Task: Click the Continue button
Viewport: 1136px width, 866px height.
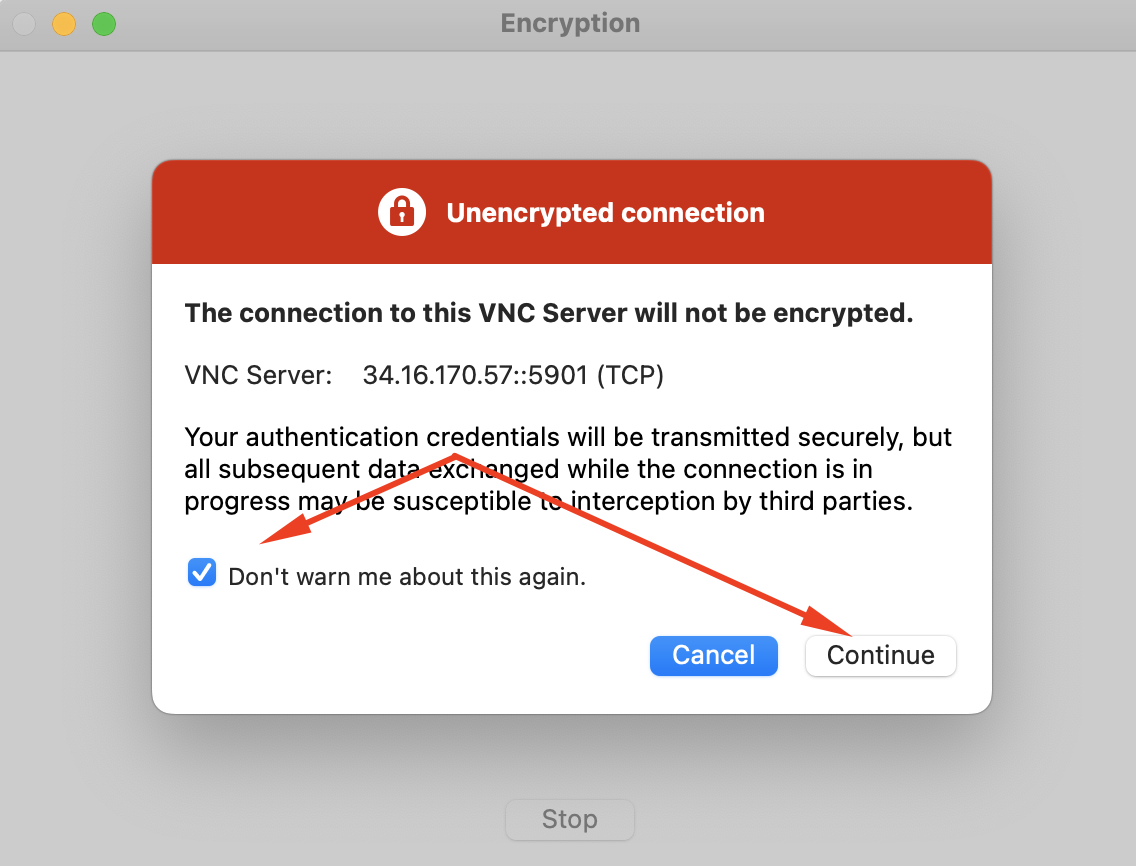Action: click(880, 656)
